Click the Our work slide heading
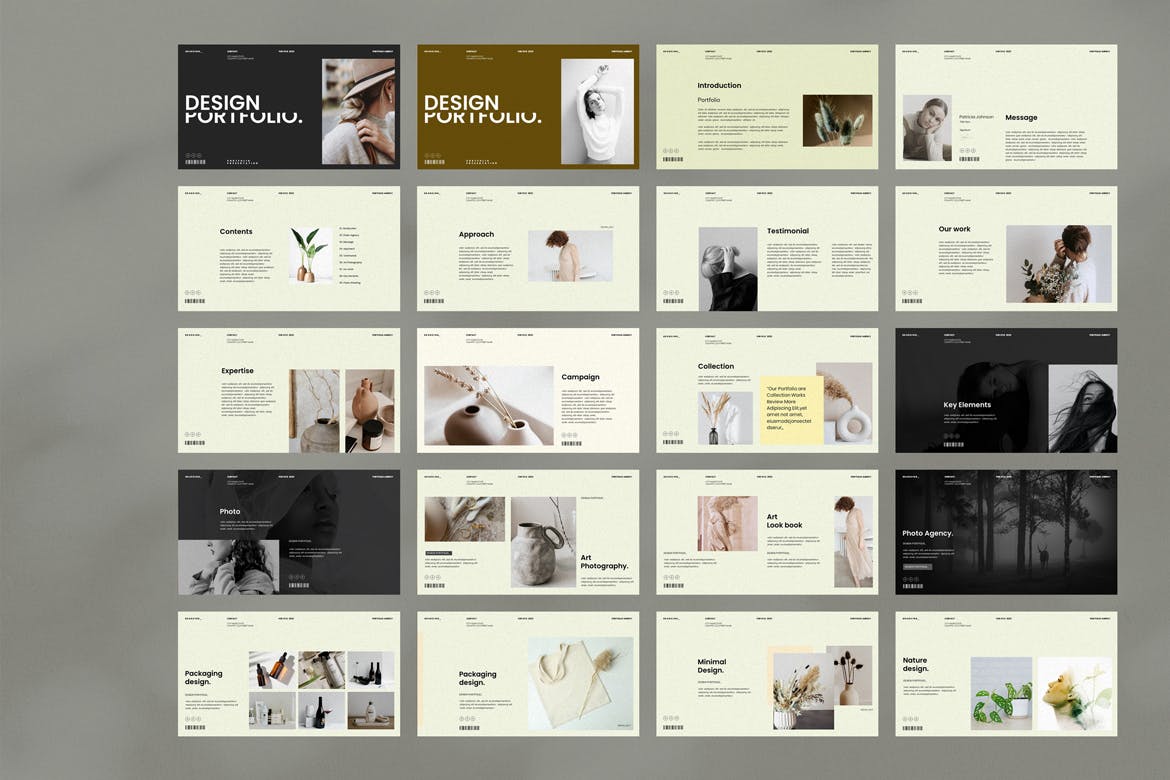This screenshot has height=780, width=1170. (954, 229)
